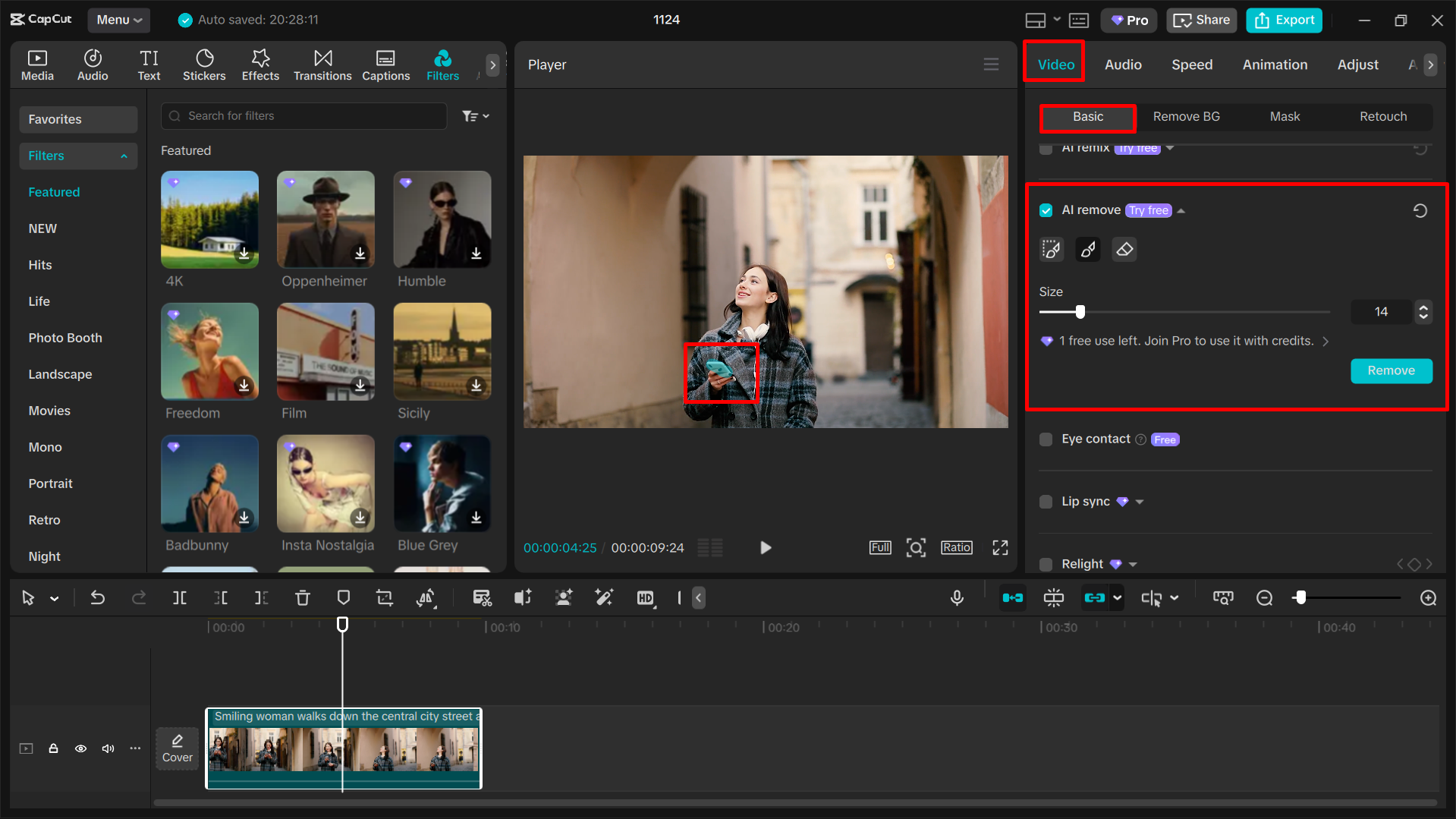Enable Eye contact
Screen dimensions: 1456x819
[x=1046, y=439]
